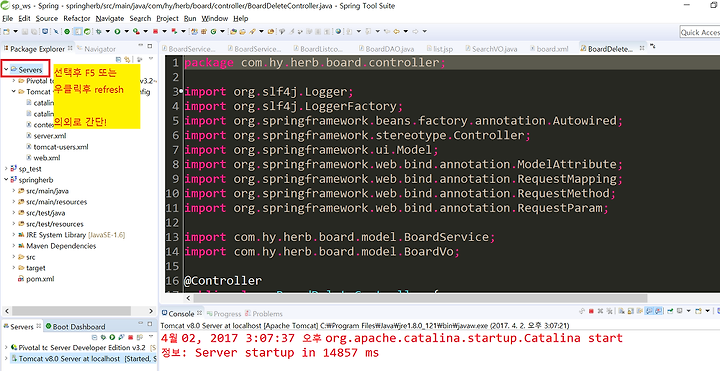Viewport: 720px width, 371px height.
Task: Select the pom.xml file
Action: [x=36, y=279]
